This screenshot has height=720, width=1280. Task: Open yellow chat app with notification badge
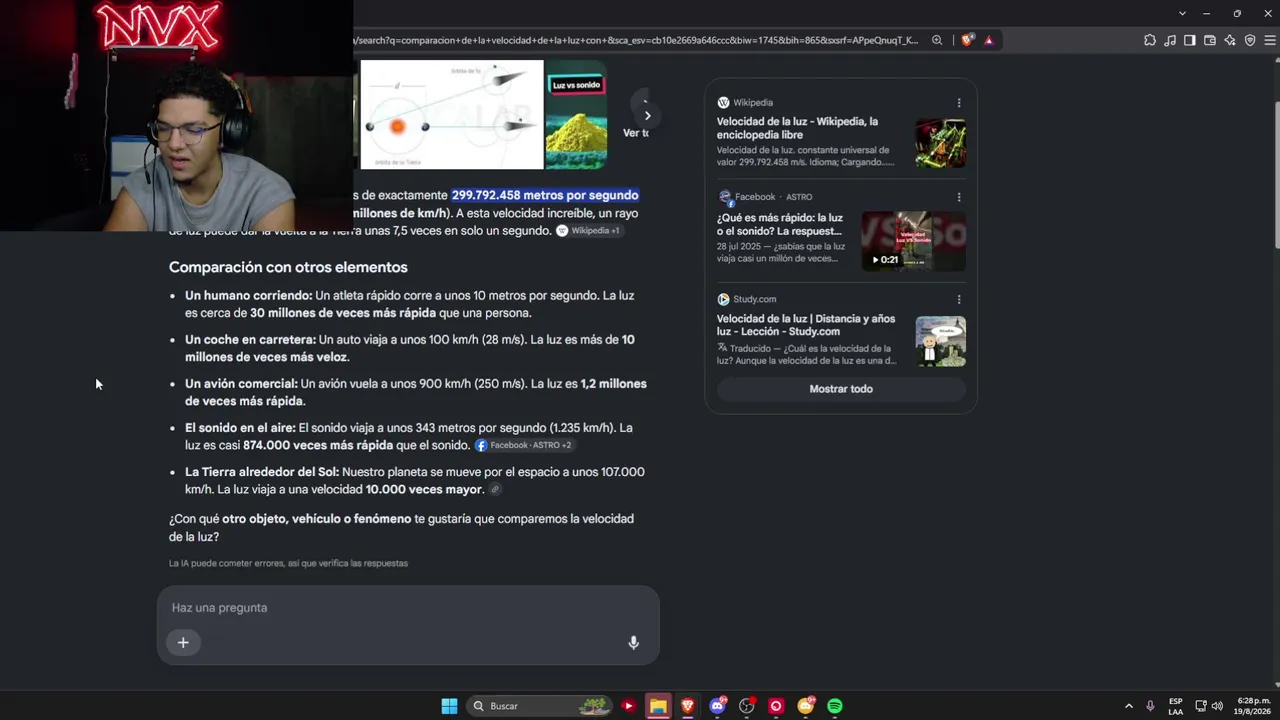[805, 706]
